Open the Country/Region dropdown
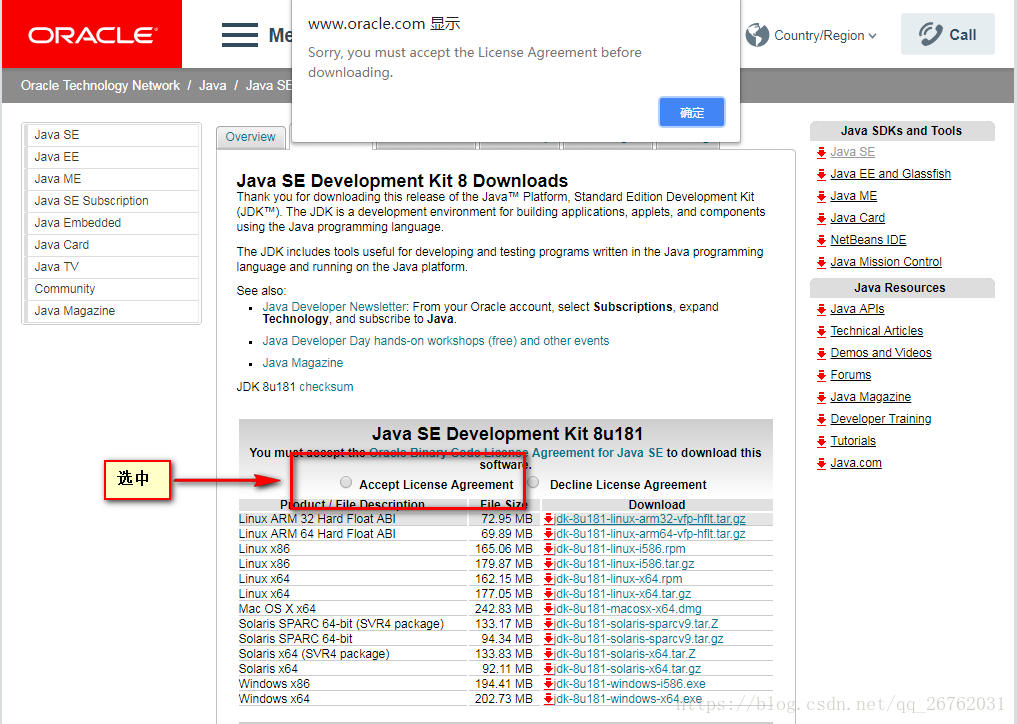The height and width of the screenshot is (724, 1017). 825,36
